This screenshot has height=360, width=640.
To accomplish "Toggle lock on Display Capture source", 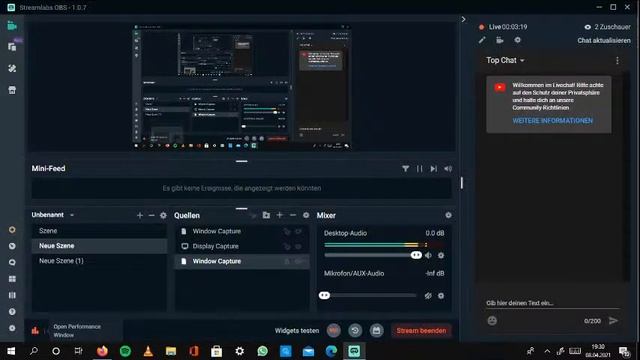I will point(287,247).
